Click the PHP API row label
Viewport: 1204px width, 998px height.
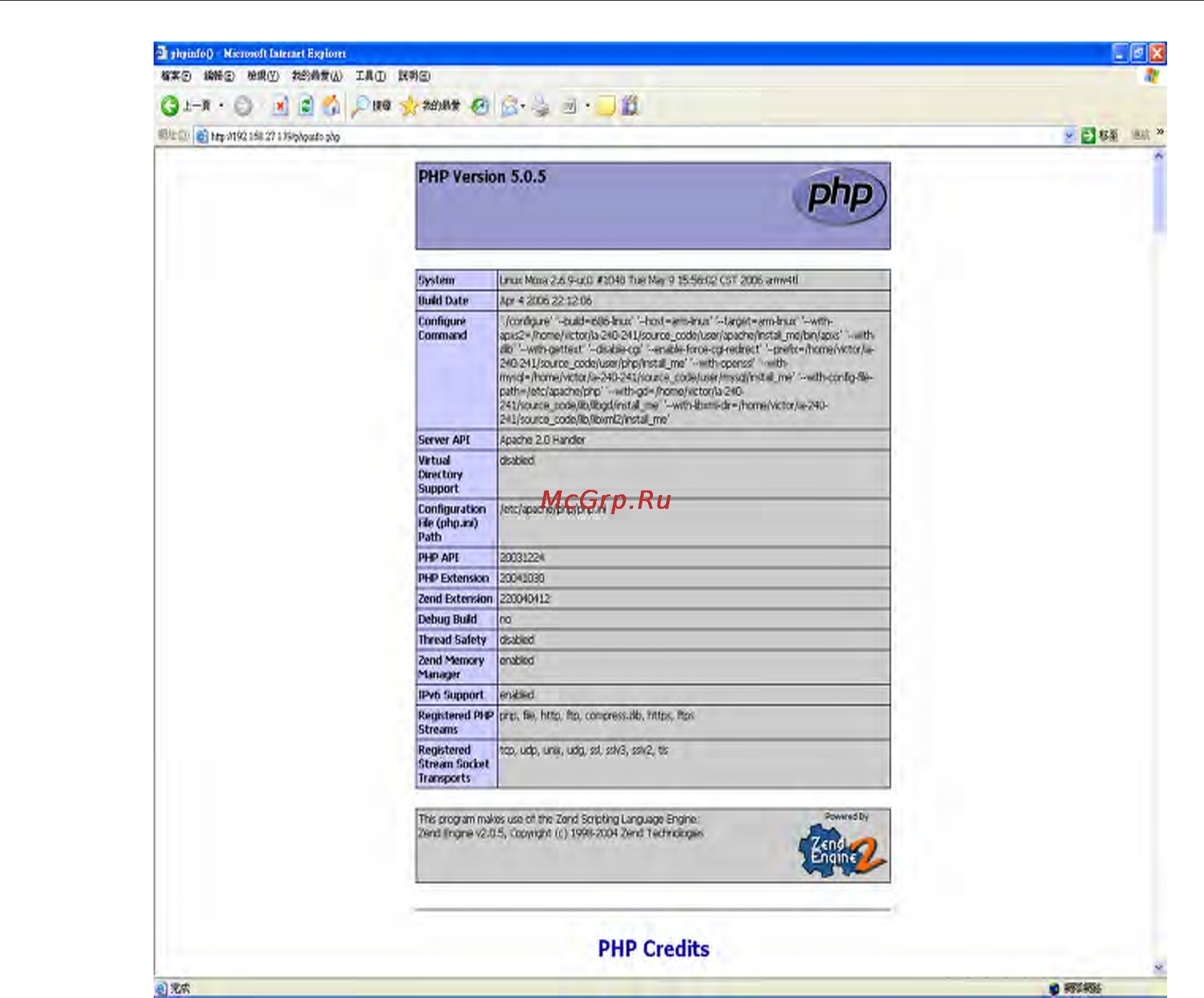point(438,558)
